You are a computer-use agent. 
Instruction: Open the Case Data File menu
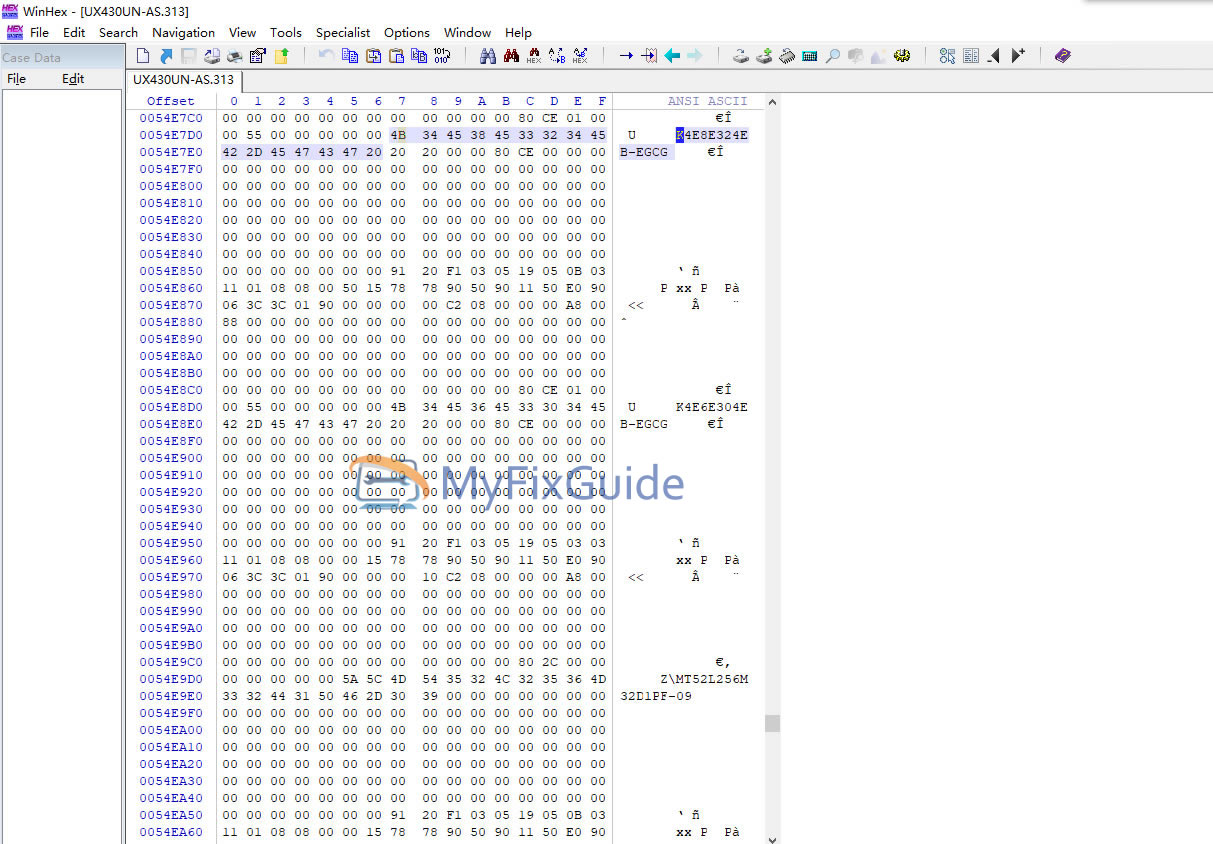(x=16, y=79)
